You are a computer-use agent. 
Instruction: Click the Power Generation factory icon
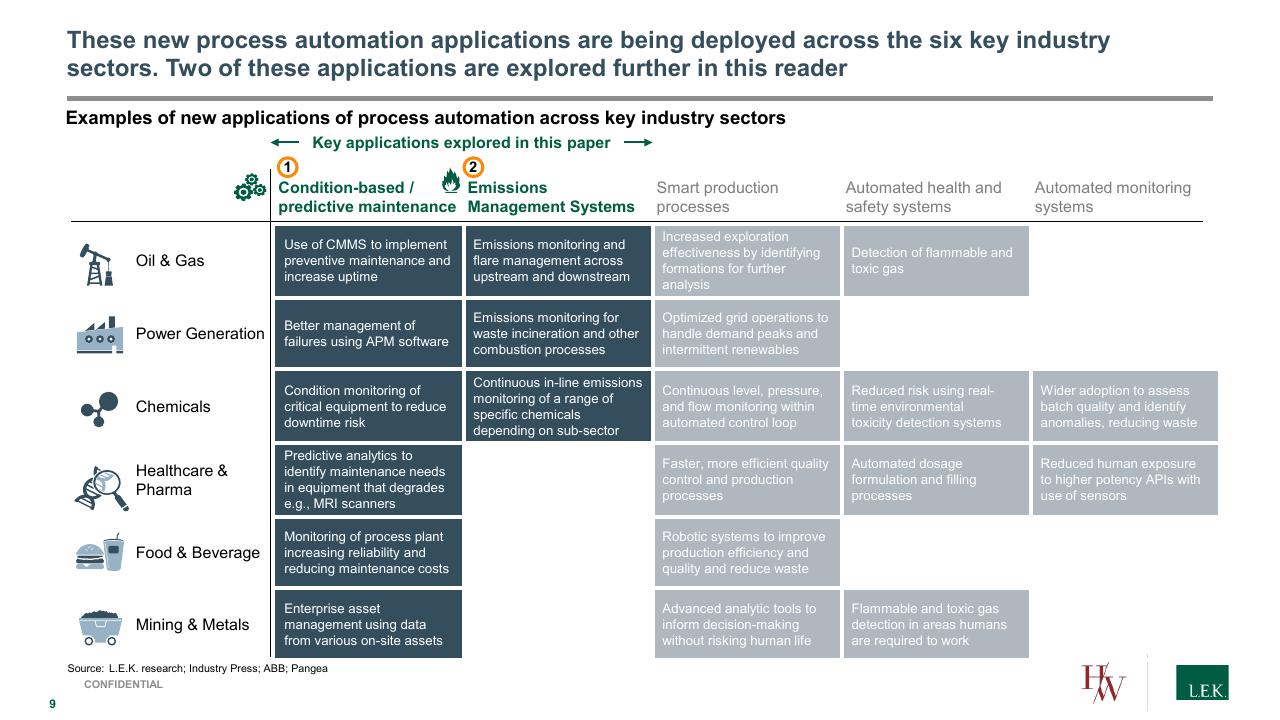(x=99, y=336)
